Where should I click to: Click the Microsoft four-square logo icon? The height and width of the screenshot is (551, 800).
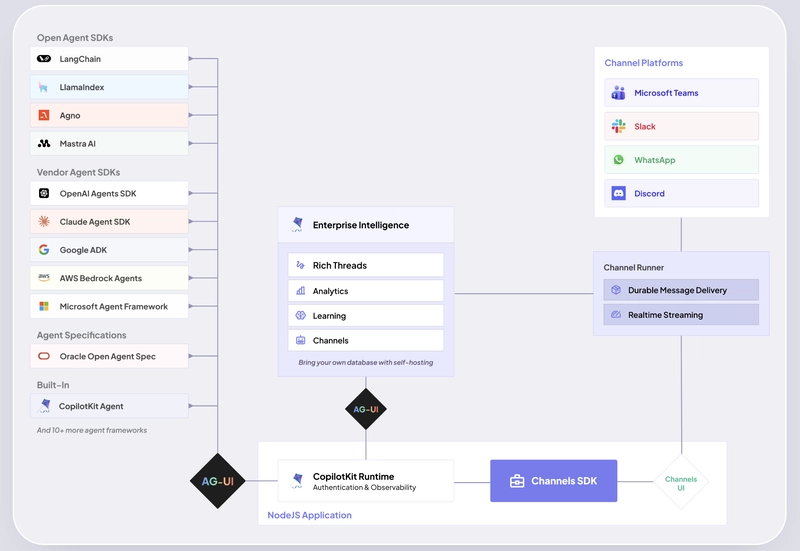(44, 306)
